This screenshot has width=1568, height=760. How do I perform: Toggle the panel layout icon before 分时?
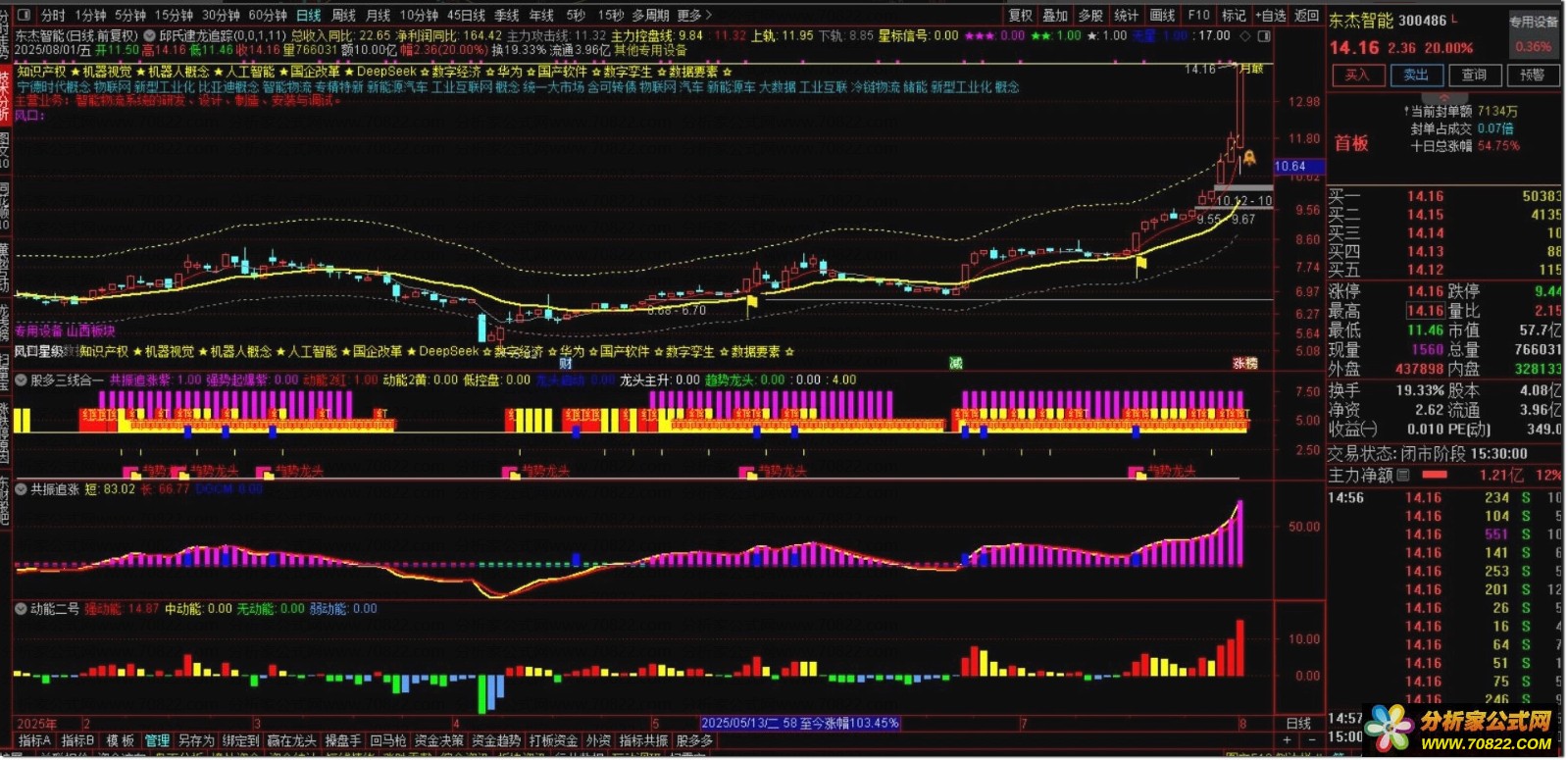point(25,15)
